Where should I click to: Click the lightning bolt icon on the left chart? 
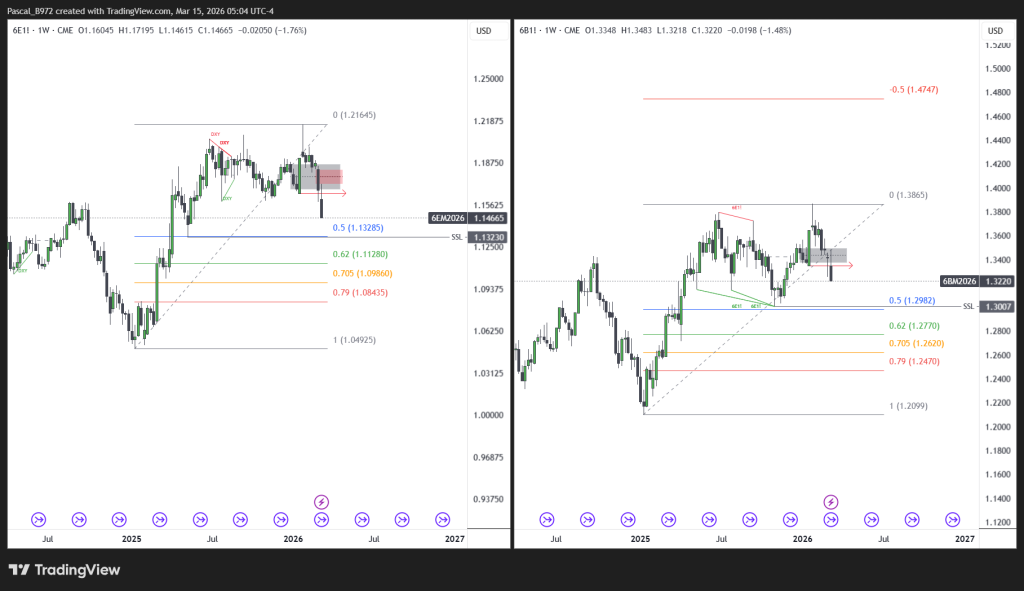pyautogui.click(x=322, y=501)
